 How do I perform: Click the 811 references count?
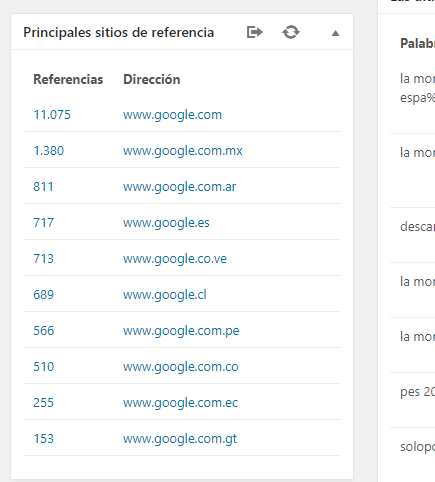(43, 187)
